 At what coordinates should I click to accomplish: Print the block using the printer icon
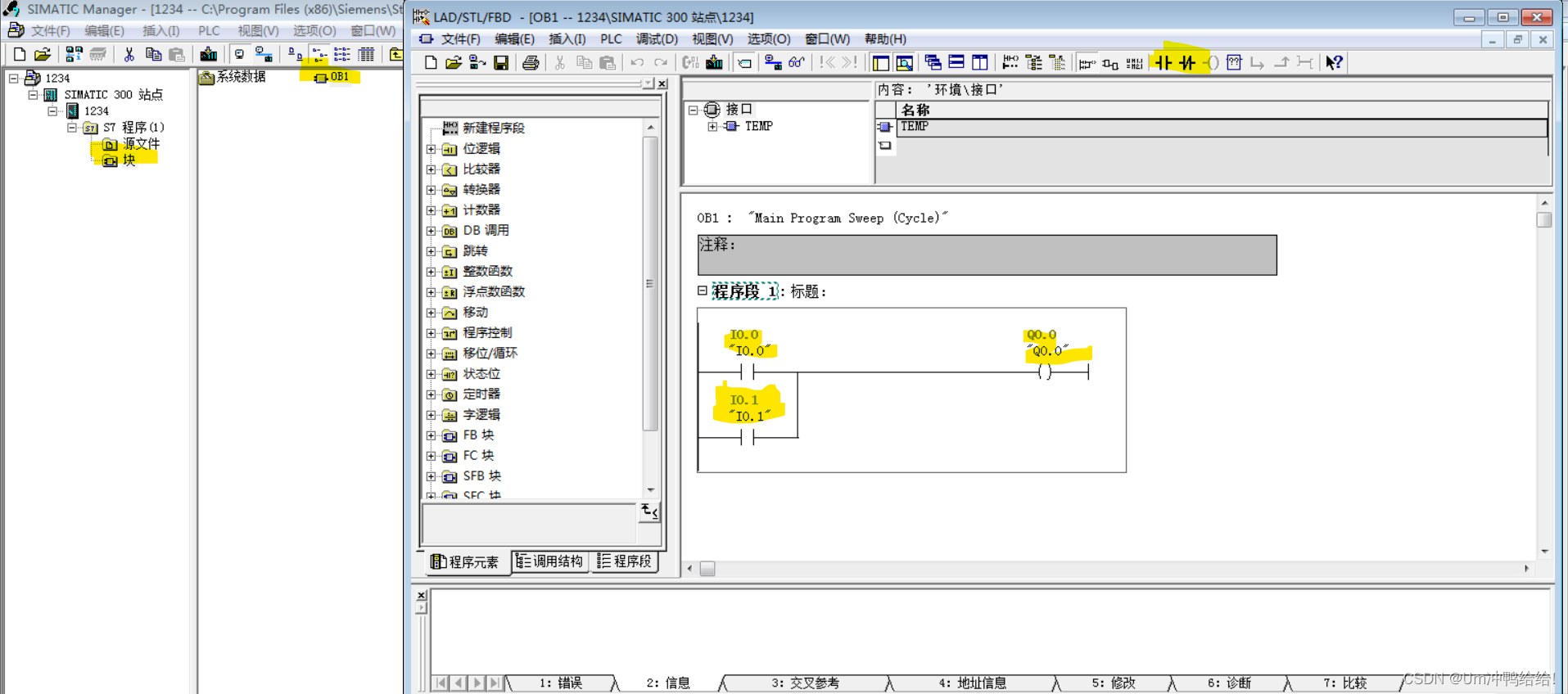[x=531, y=63]
